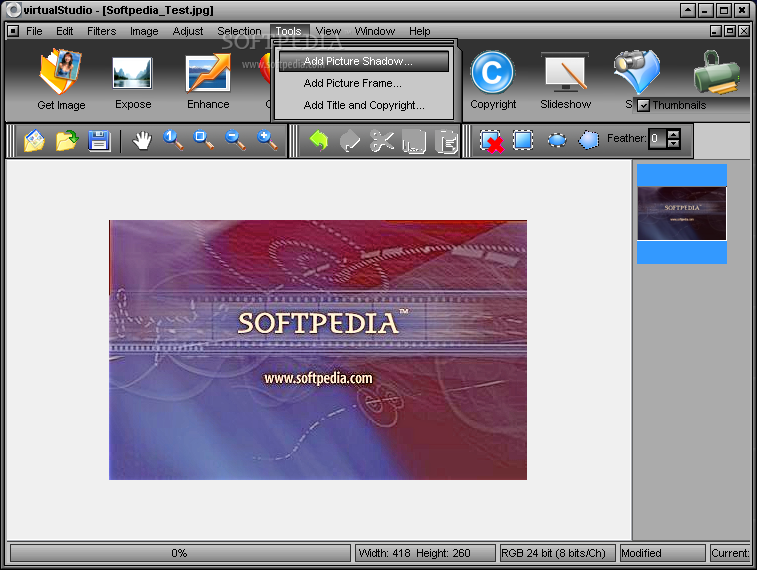Open the Filters menu
Viewport: 757px width, 570px height.
click(x=101, y=31)
